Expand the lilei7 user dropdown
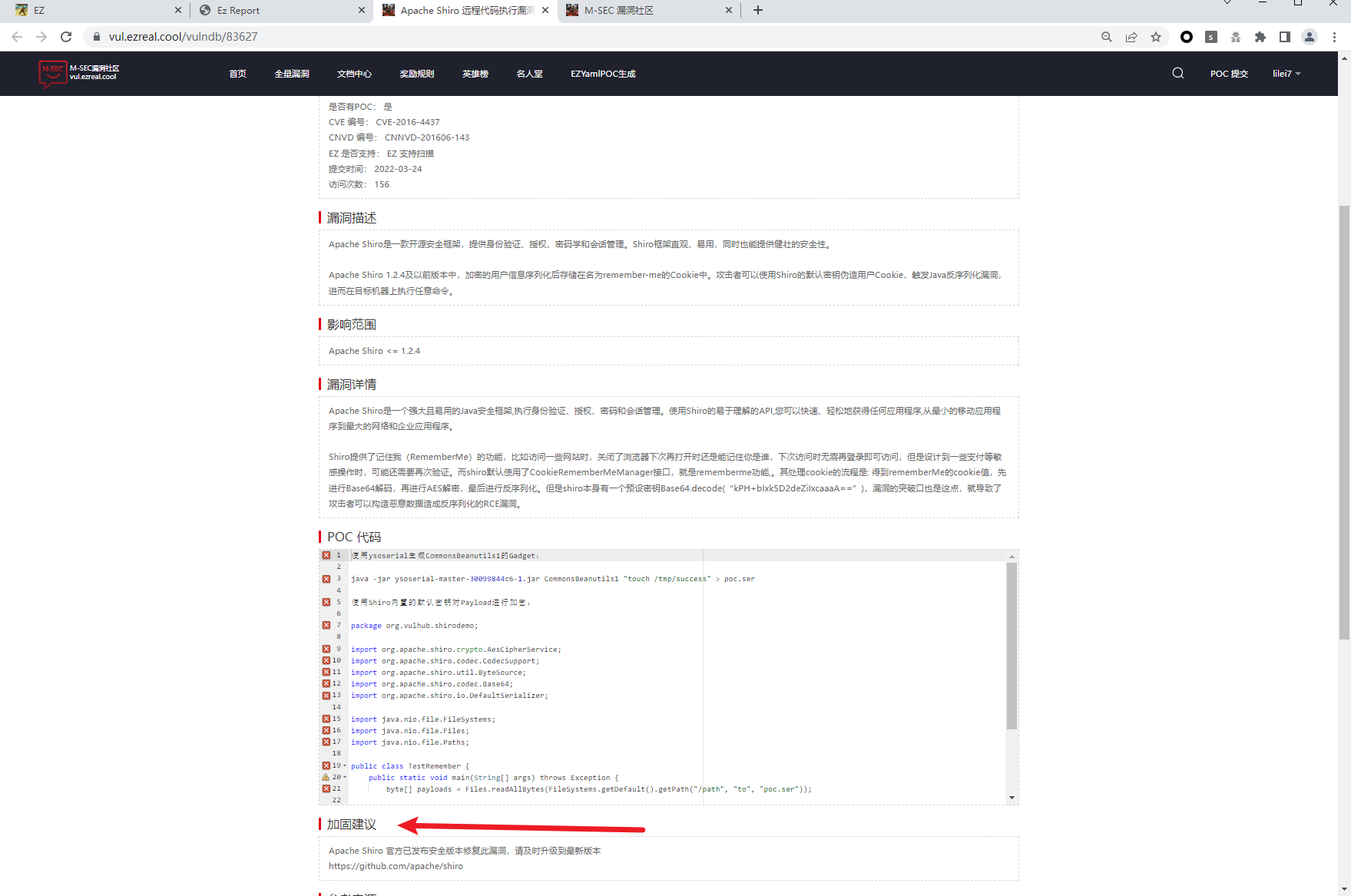This screenshot has width=1351, height=896. tap(1286, 74)
